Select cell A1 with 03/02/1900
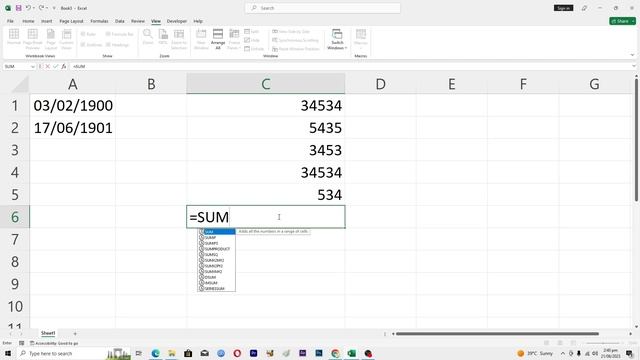This screenshot has width=640, height=360. point(72,105)
